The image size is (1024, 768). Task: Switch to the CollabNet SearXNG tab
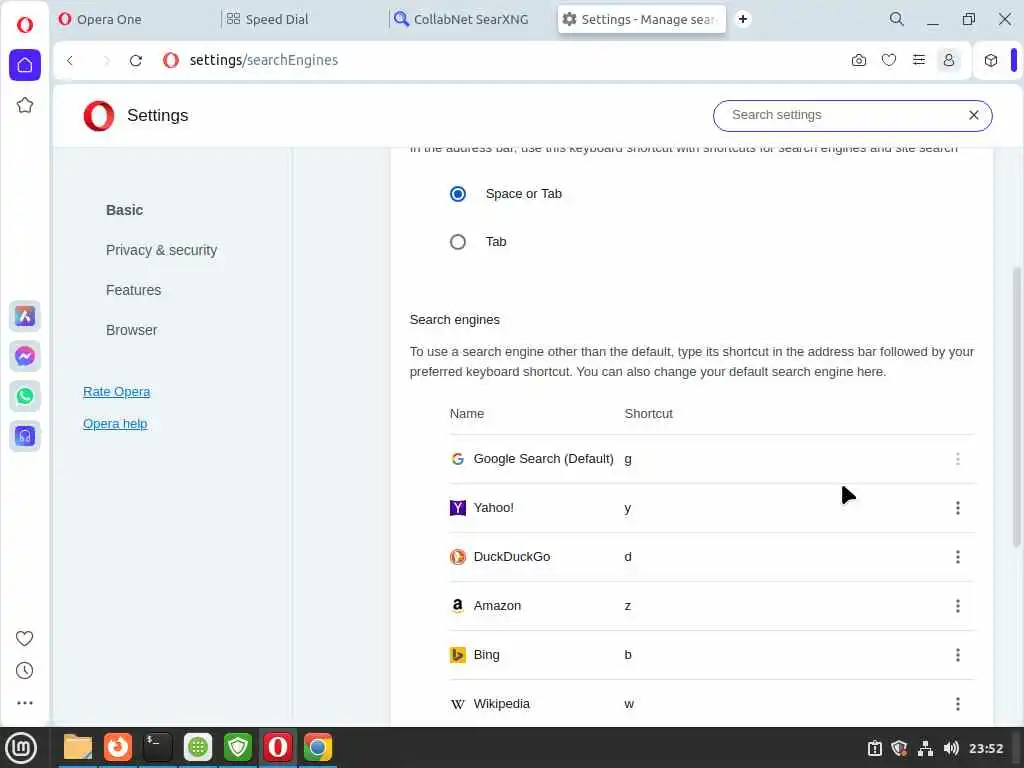click(x=471, y=19)
